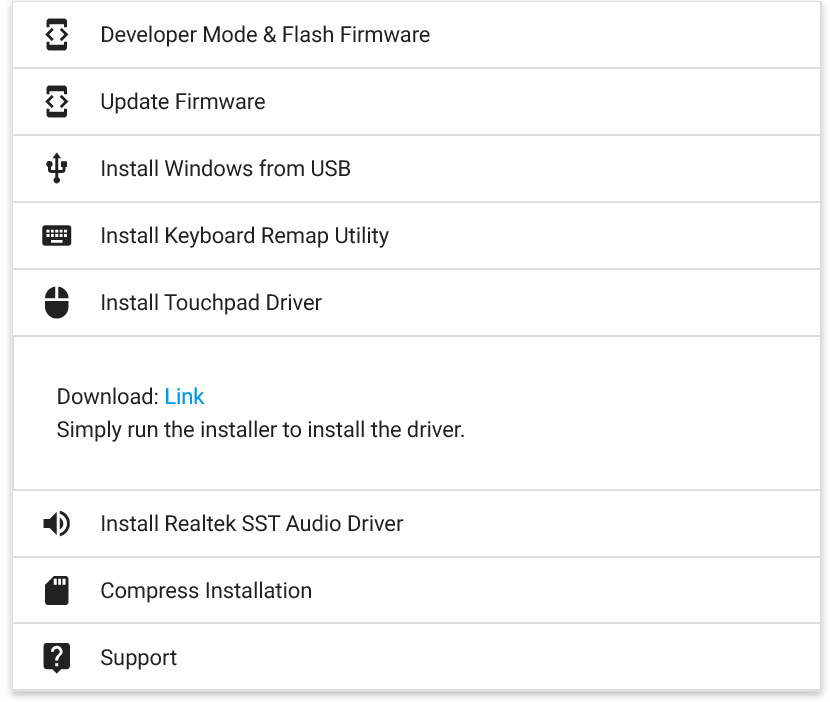Click the SD card icon for compression
Viewport: 830px width, 702px height.
click(x=57, y=590)
